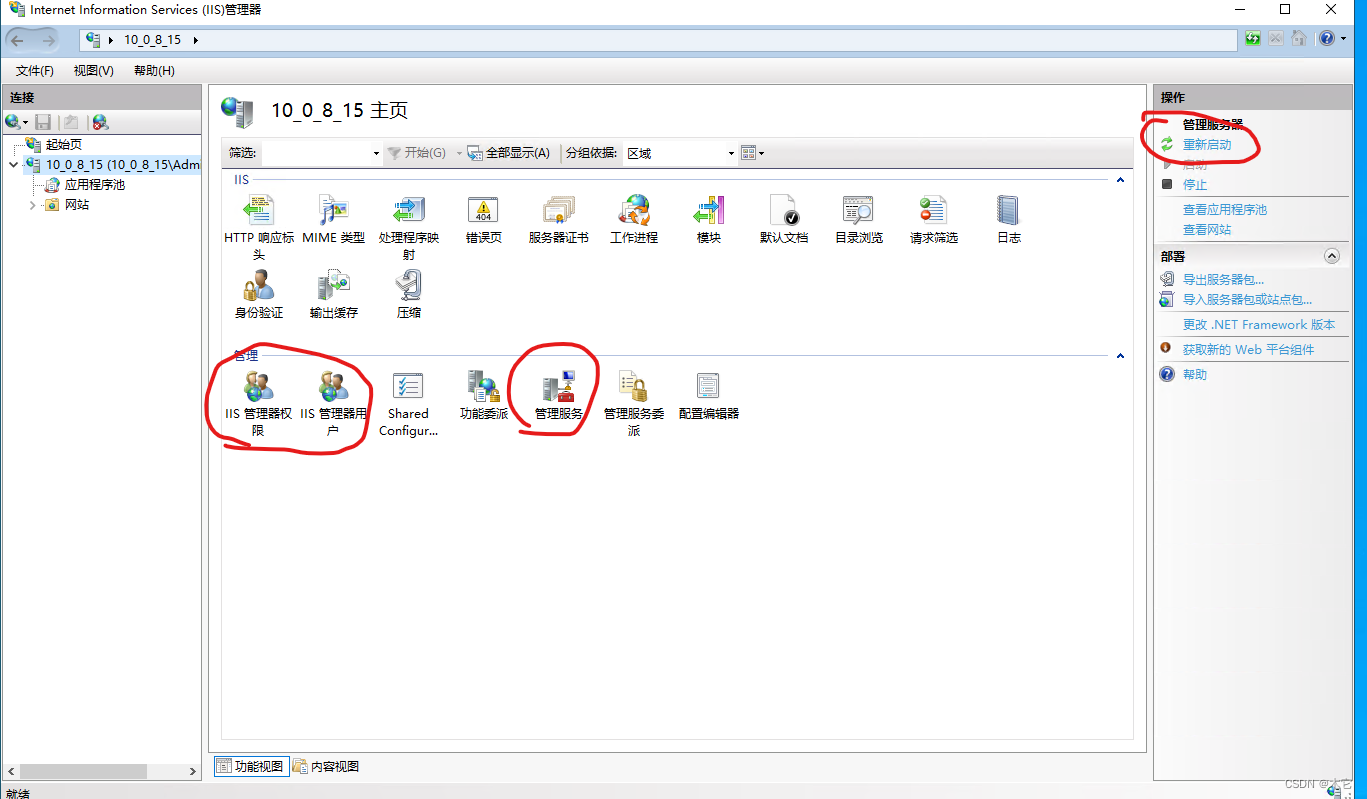This screenshot has height=799, width=1367.
Task: Select 应用程序池 in connections tree
Action: point(95,185)
